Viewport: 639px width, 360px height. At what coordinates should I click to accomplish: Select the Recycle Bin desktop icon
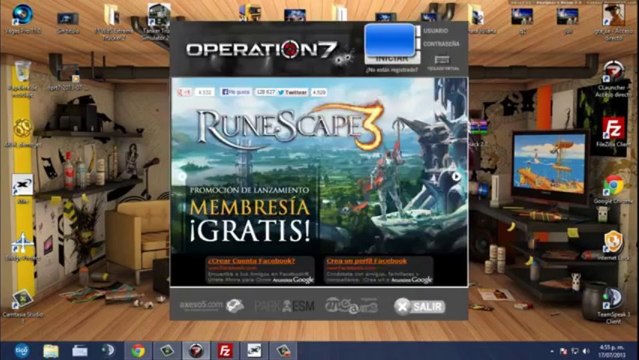(22, 78)
